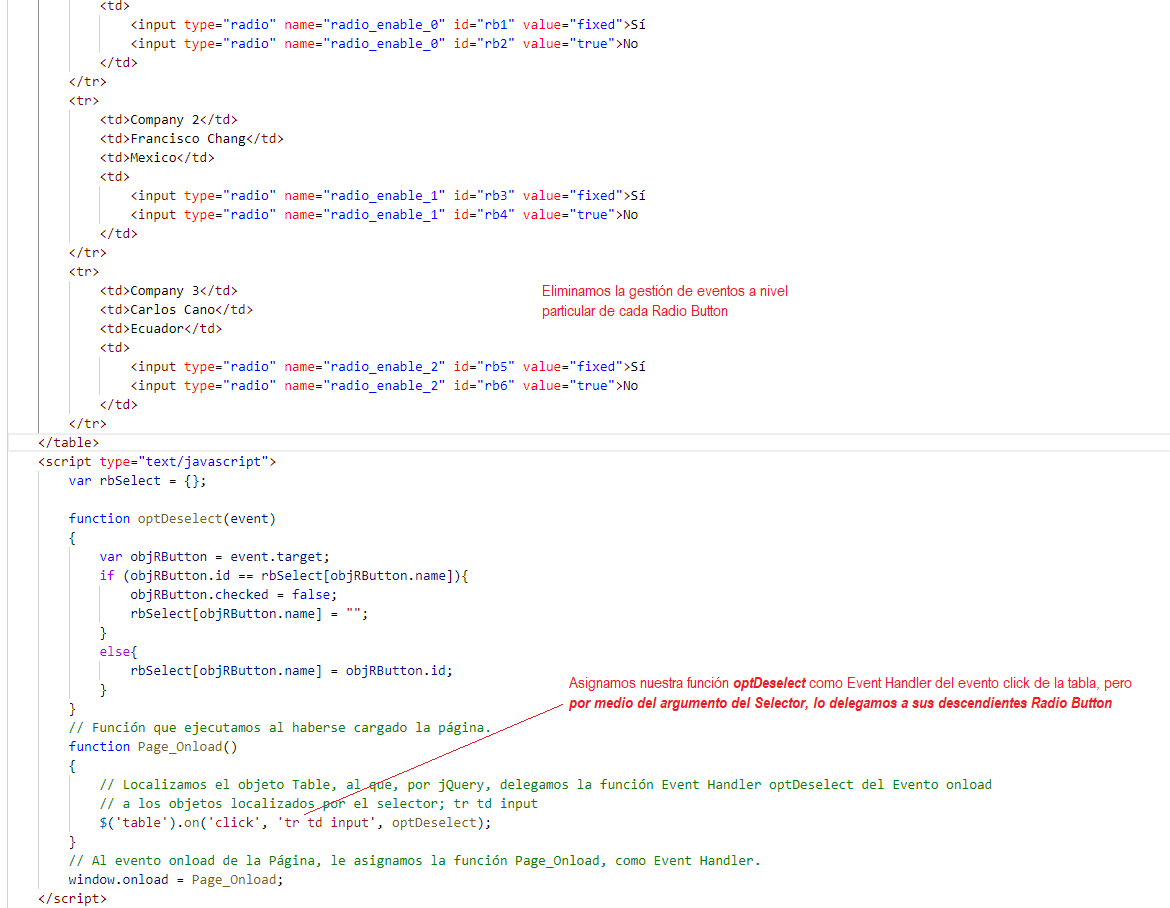
Task: Click the 'function Page_Onload()' declaration
Action: tap(152, 746)
